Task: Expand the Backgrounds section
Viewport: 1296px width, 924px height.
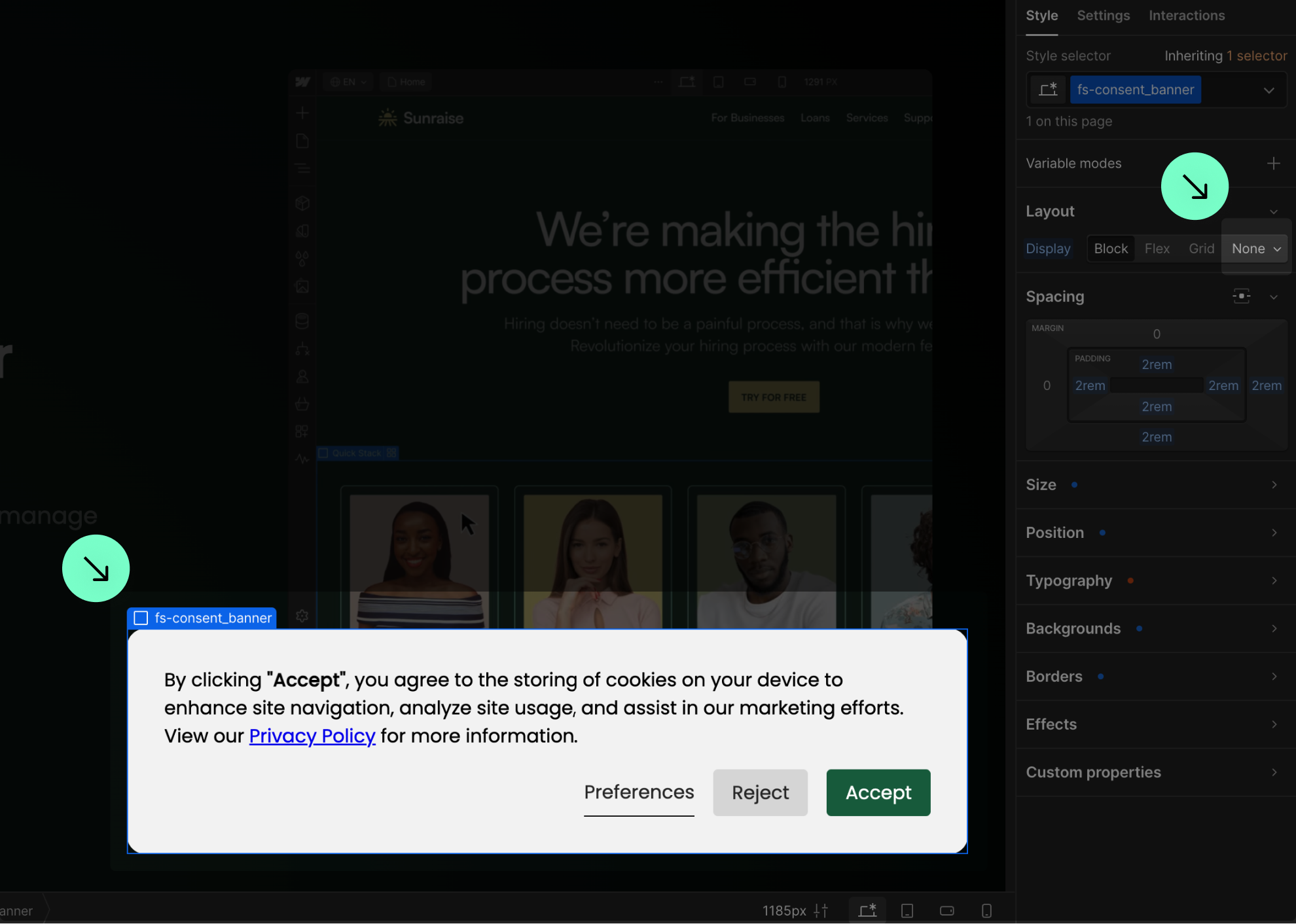Action: (x=1155, y=628)
